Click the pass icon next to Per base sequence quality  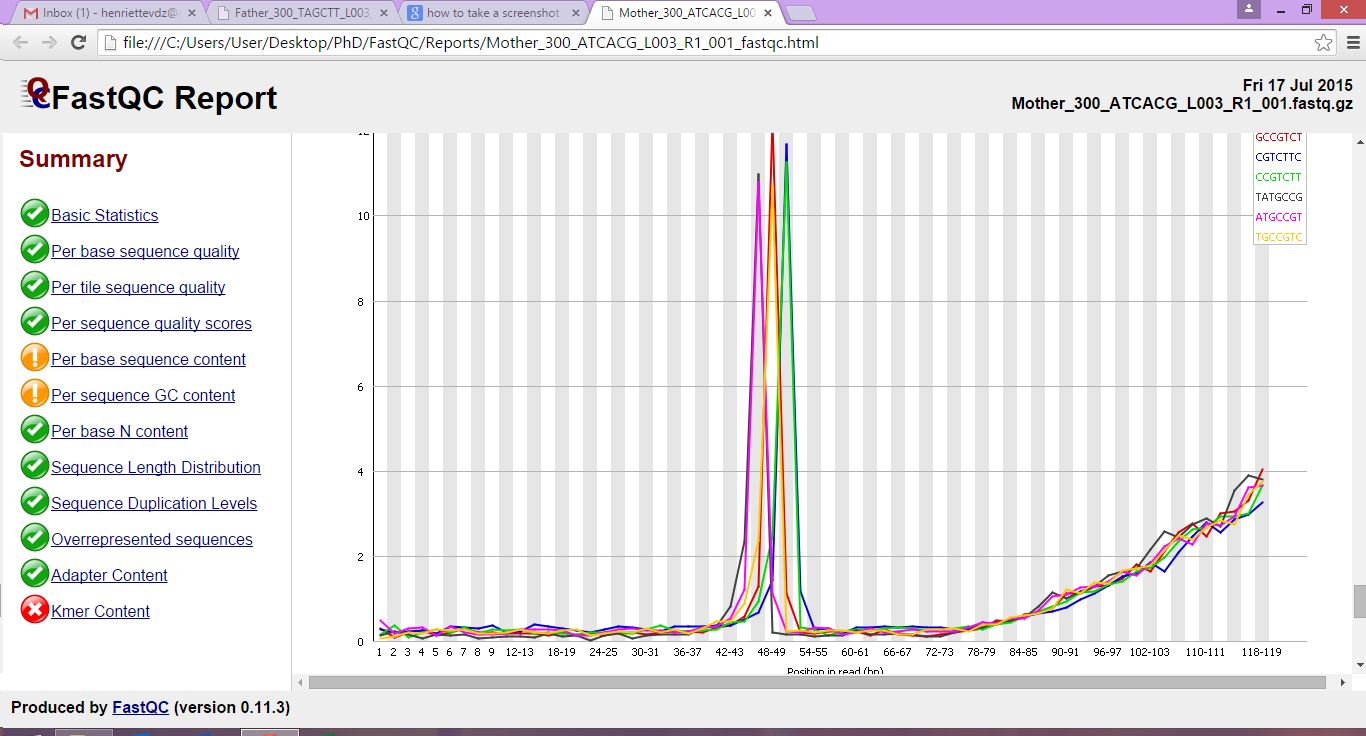pyautogui.click(x=35, y=250)
